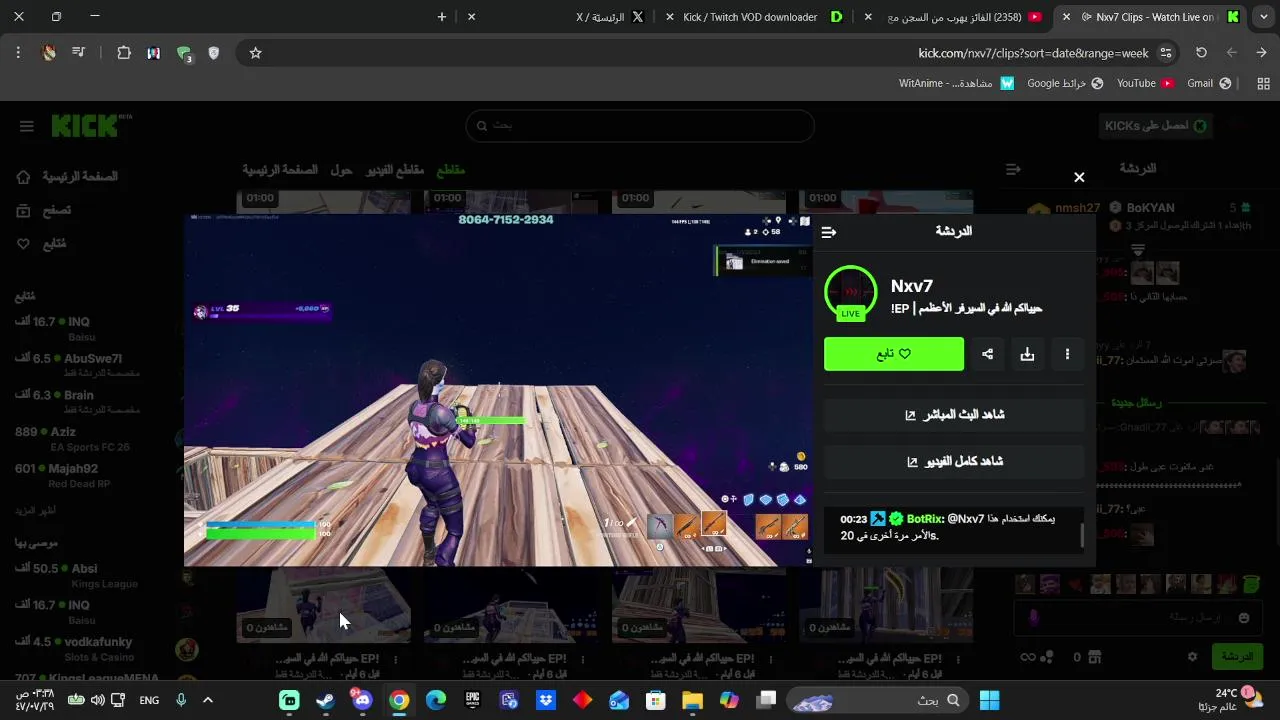Open Google Maps bookmark

pos(1065,83)
